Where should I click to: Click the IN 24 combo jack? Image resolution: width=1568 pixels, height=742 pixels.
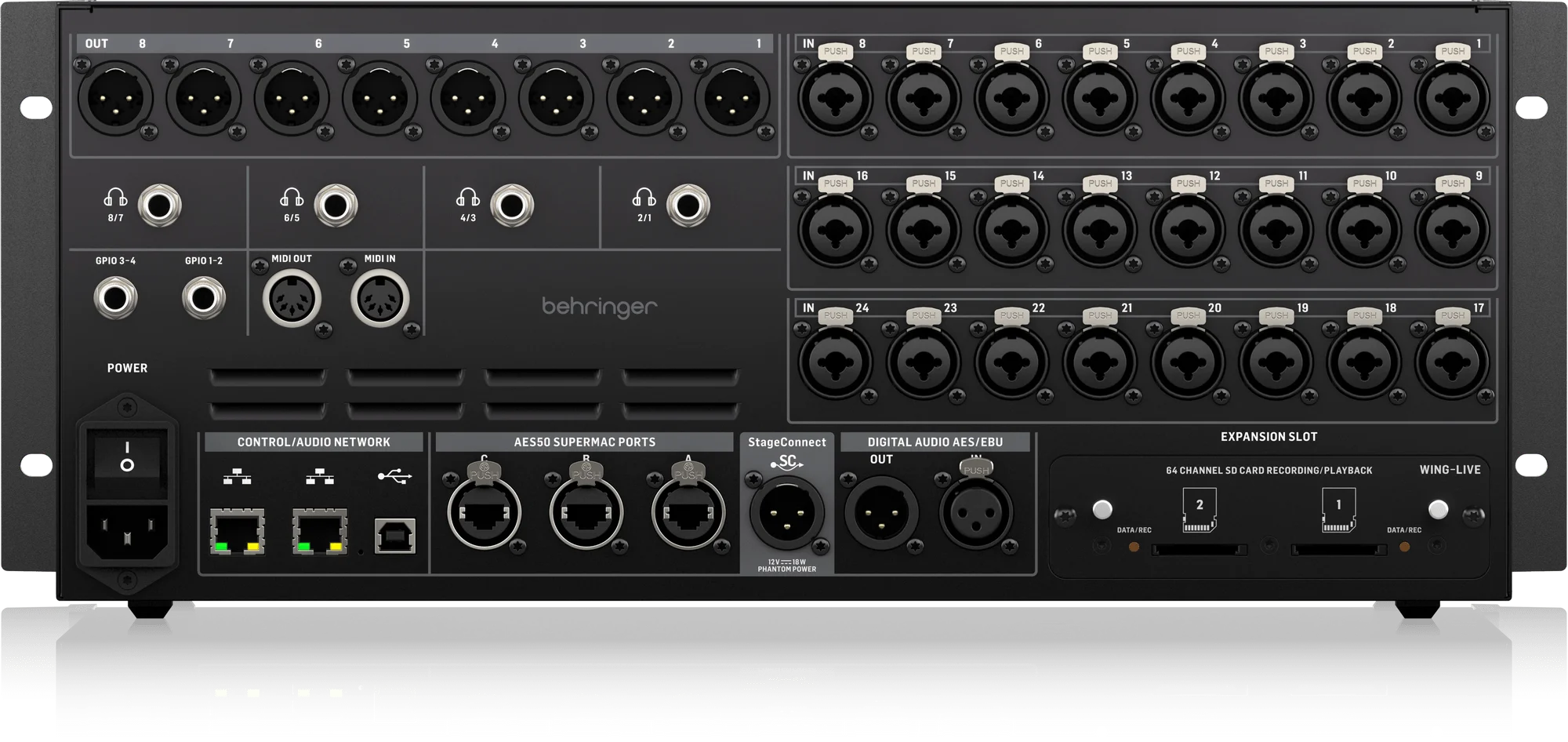coord(835,362)
